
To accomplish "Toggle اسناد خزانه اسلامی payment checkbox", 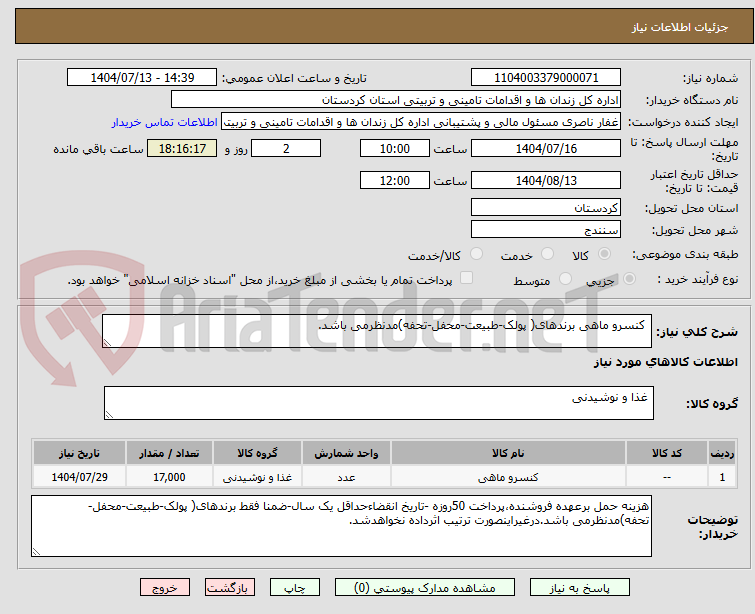I will tap(466, 278).
